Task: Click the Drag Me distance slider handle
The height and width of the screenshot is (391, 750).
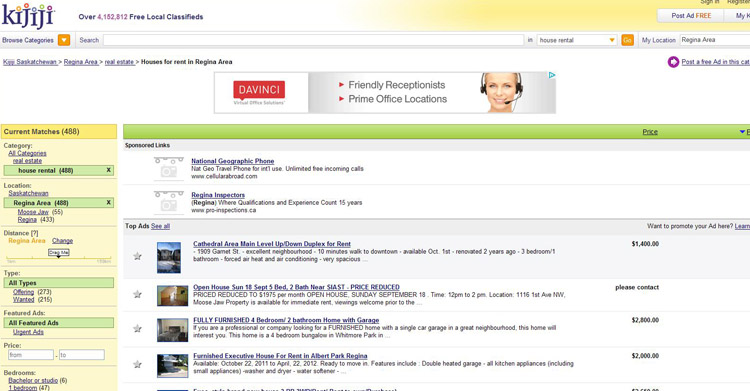Action: tap(58, 253)
